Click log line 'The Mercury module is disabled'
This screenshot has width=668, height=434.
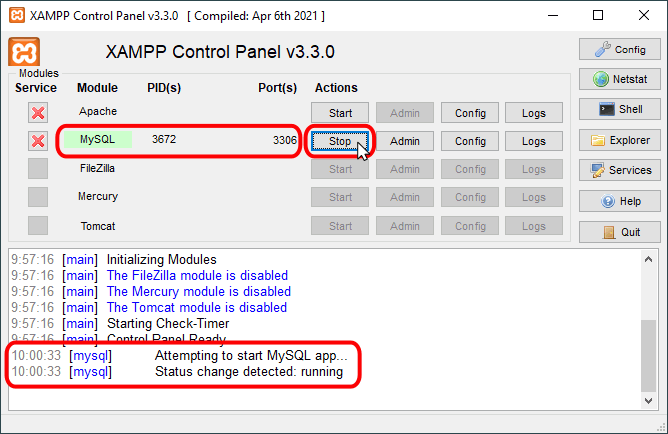pos(199,292)
